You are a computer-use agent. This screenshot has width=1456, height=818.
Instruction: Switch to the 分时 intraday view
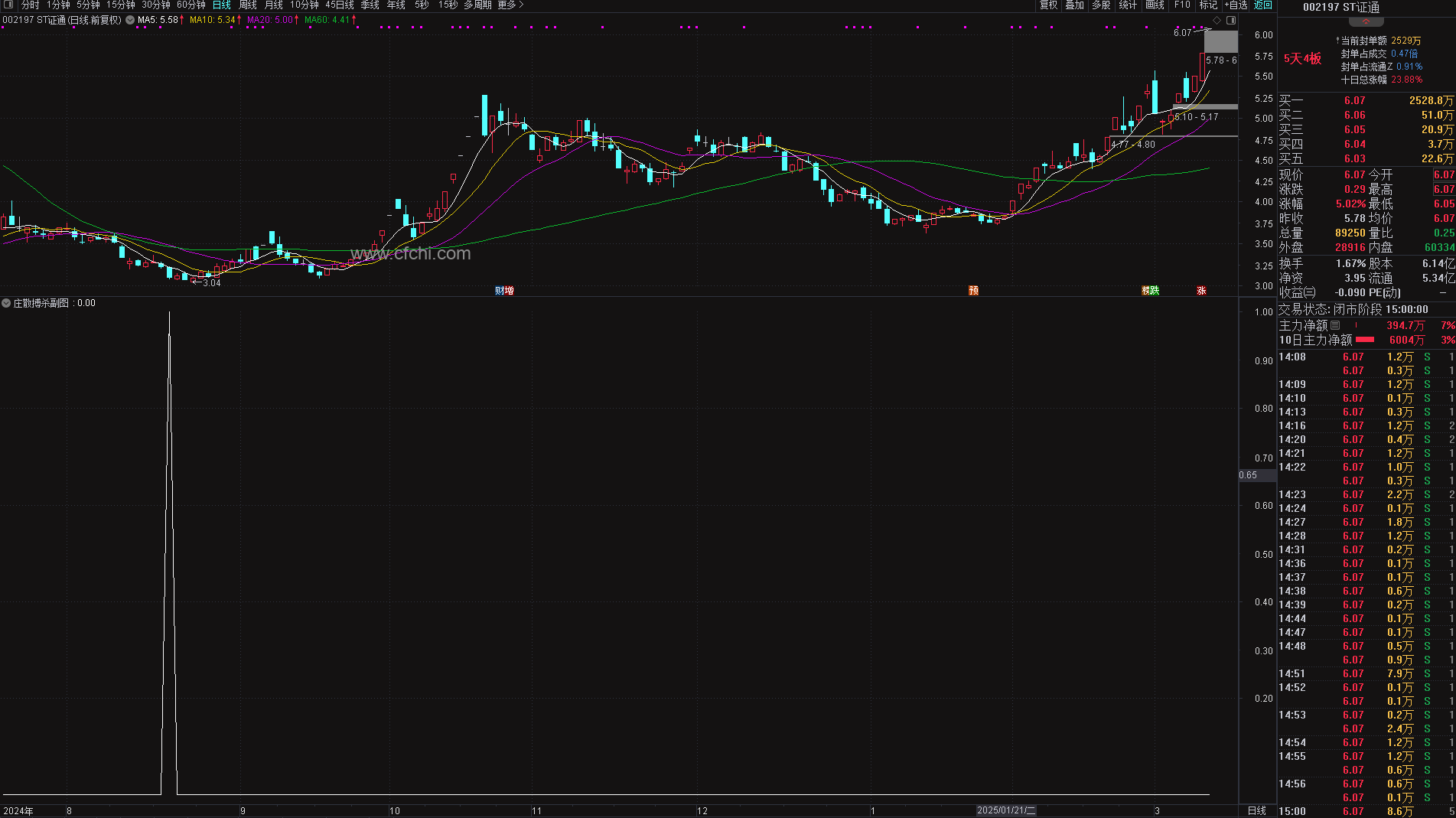pos(30,5)
